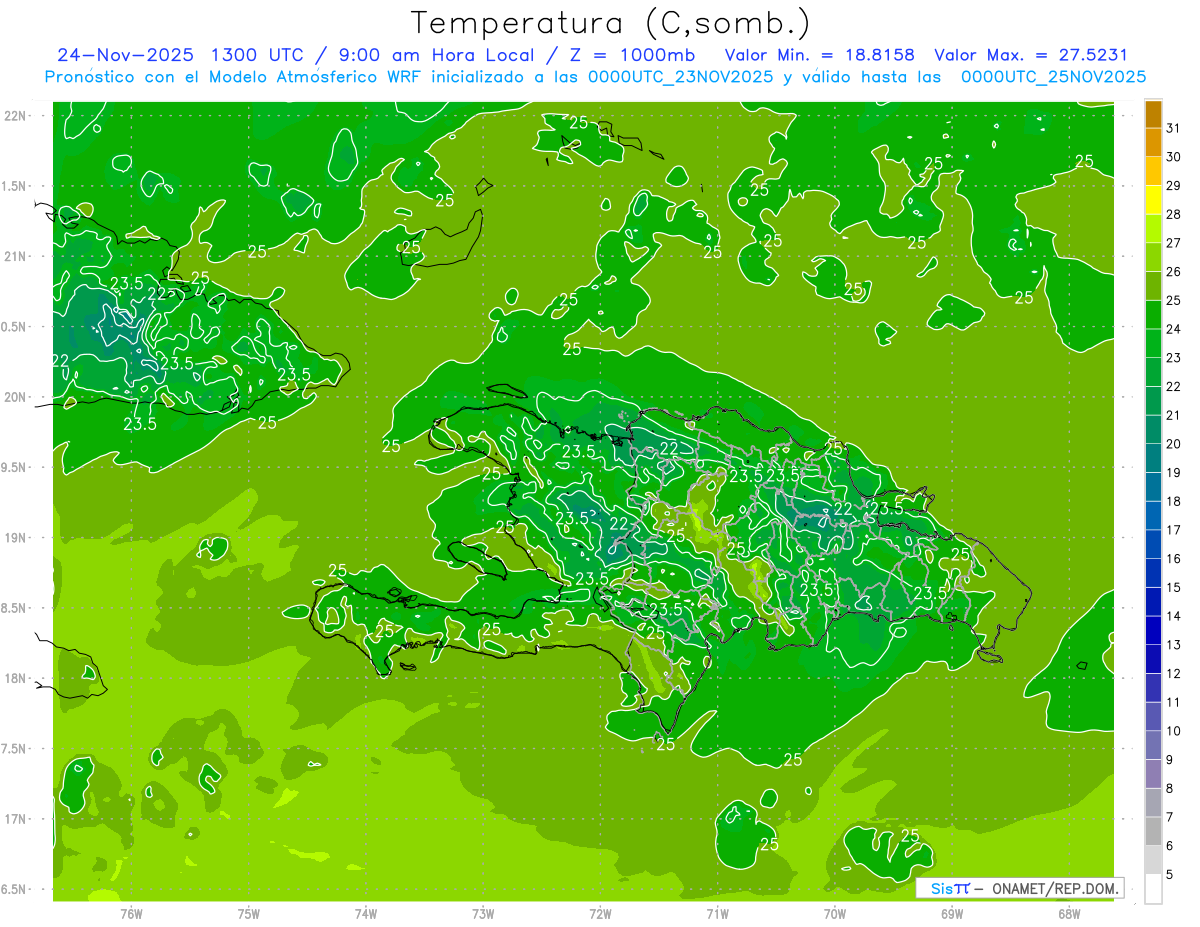Click the '20N' latitude axis label
Viewport: 1200px width, 927px height.
[15, 398]
